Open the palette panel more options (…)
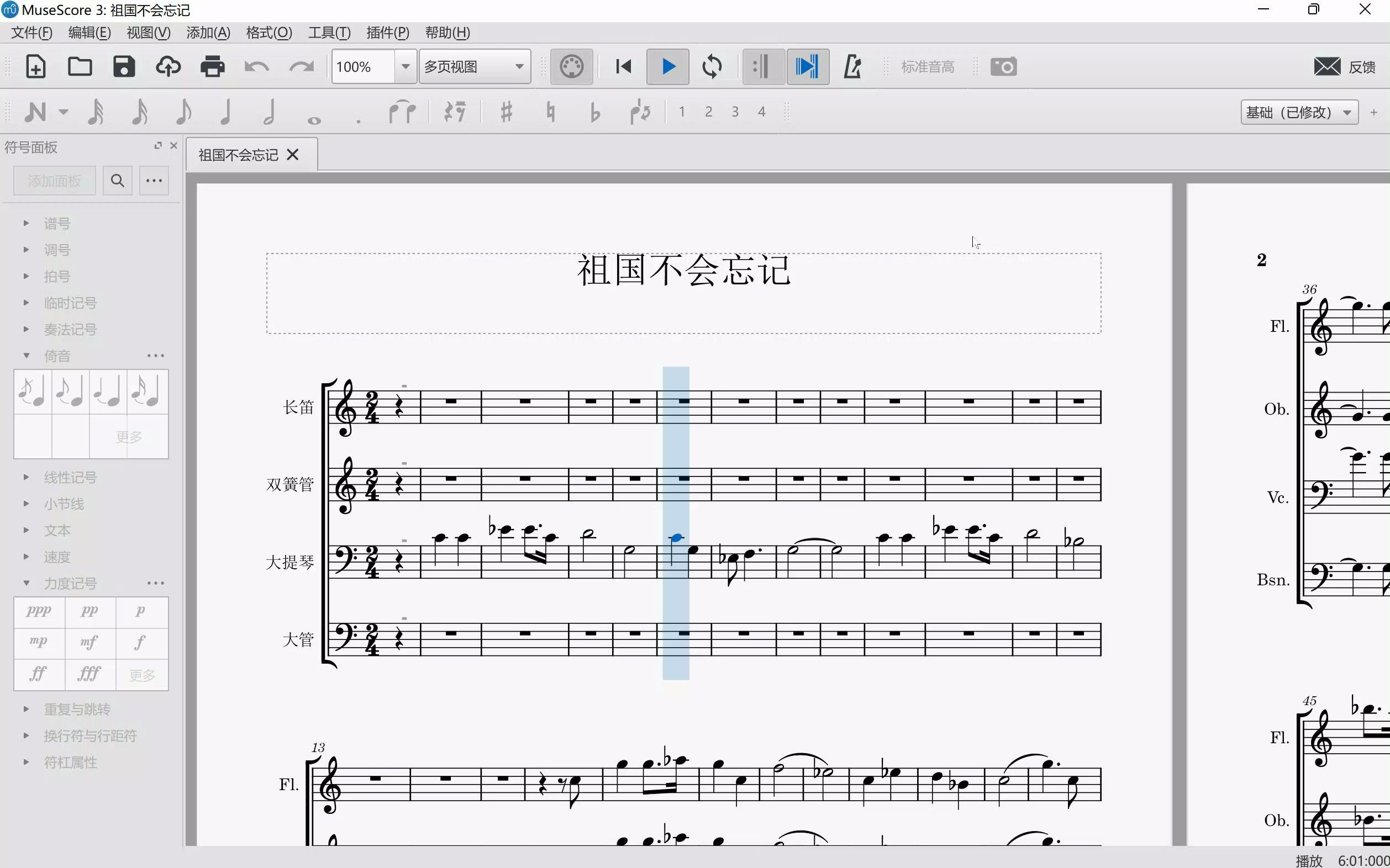The image size is (1390, 868). click(154, 181)
